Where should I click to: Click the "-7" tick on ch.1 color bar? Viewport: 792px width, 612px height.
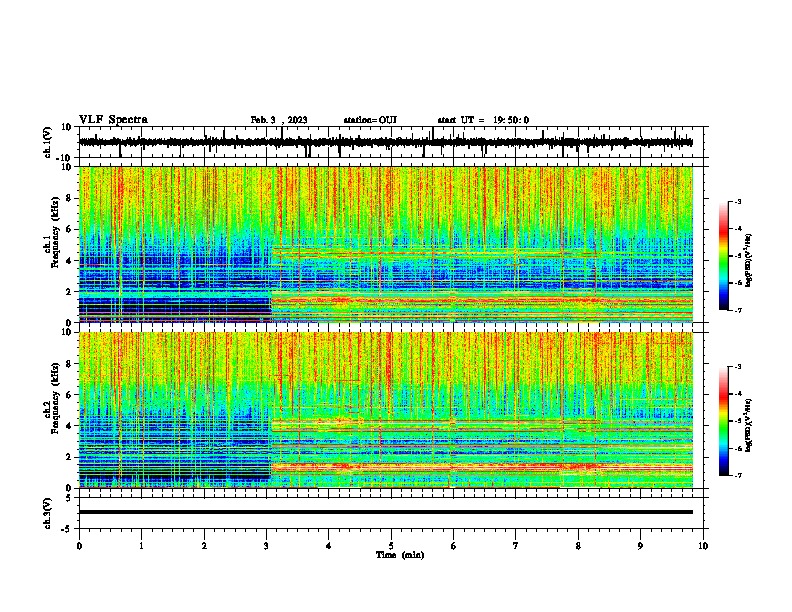pos(737,310)
